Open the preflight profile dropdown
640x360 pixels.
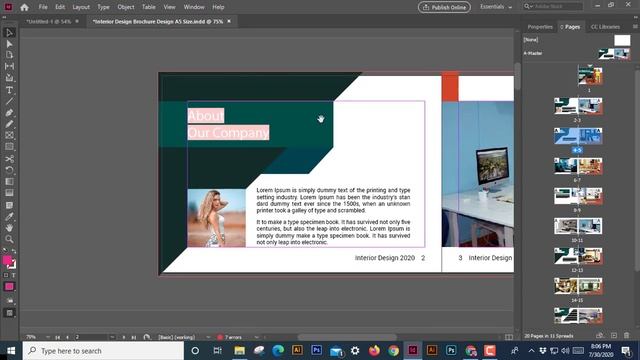[208, 337]
